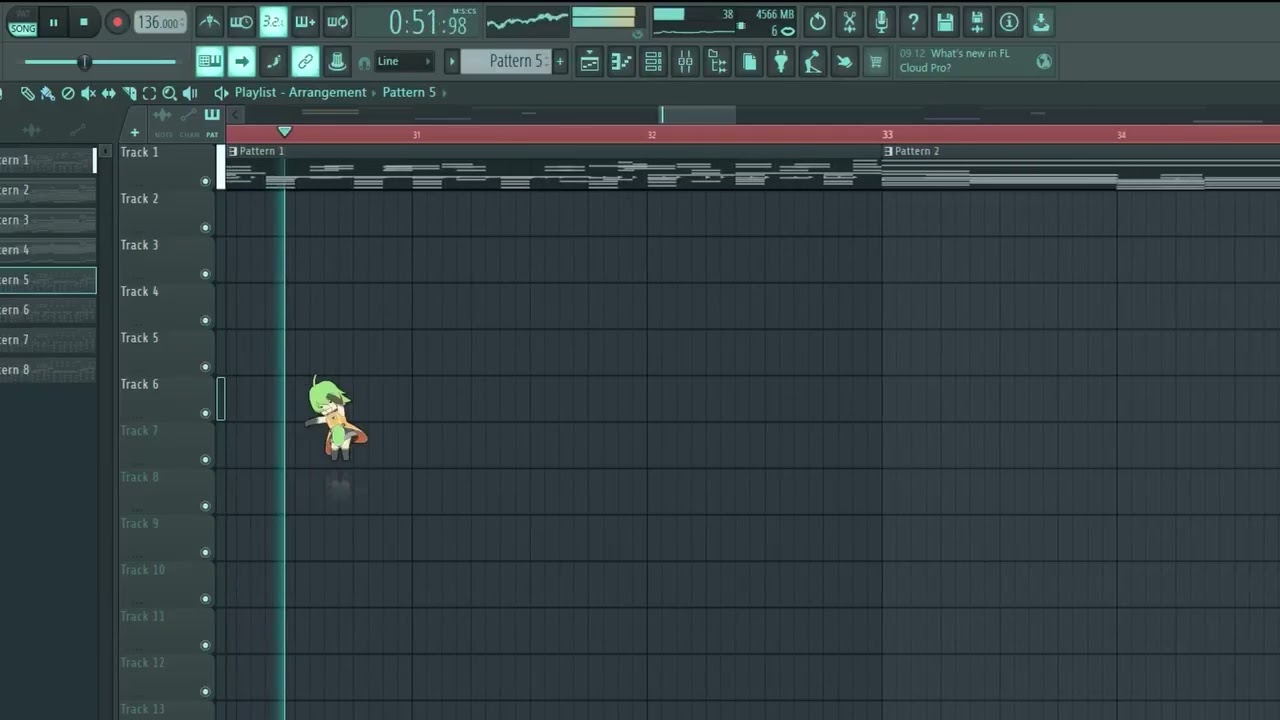This screenshot has width=1280, height=720.
Task: Open the Playlist view icon
Action: 589,62
